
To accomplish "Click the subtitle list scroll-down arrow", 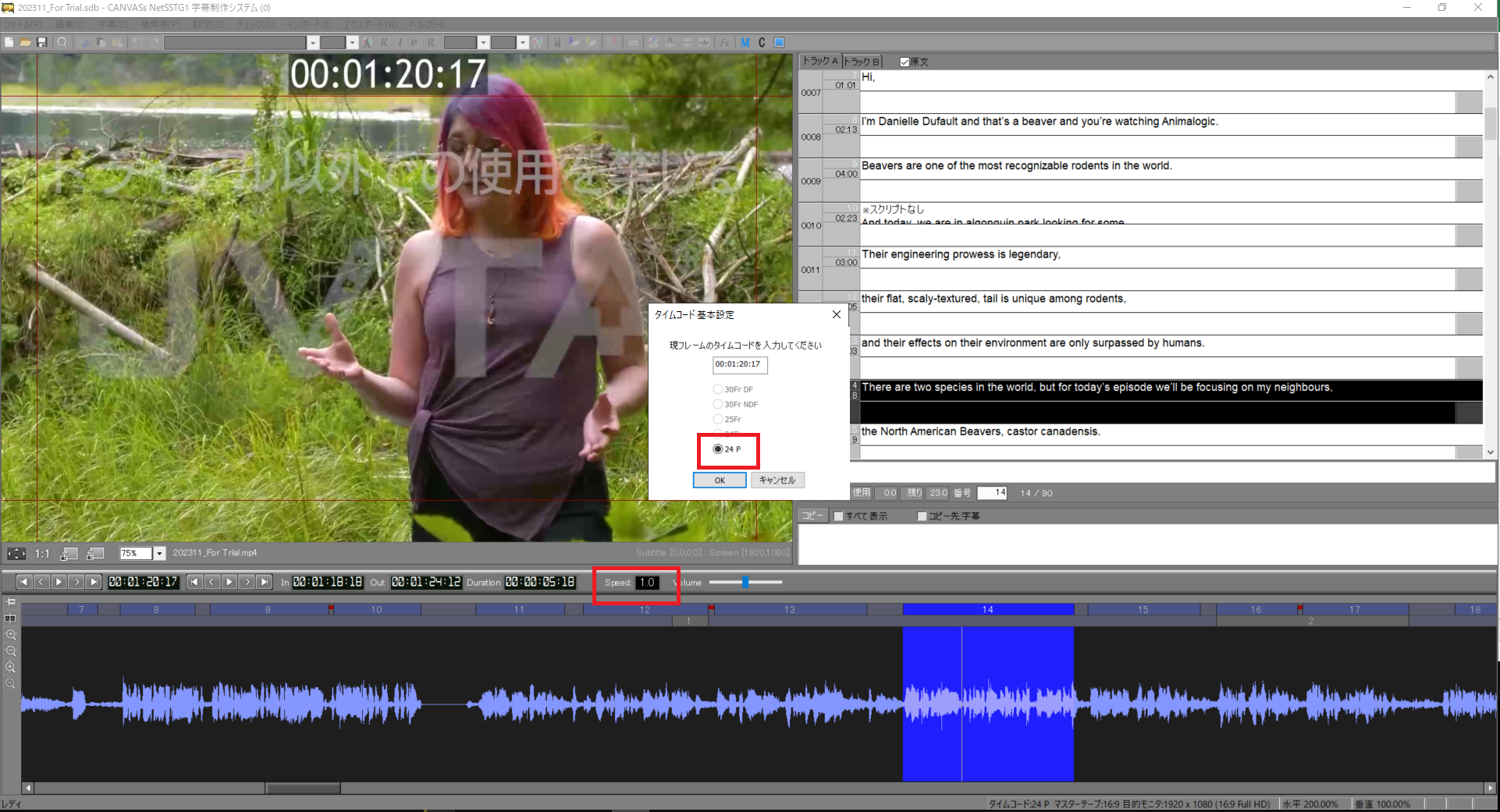I will (1491, 452).
